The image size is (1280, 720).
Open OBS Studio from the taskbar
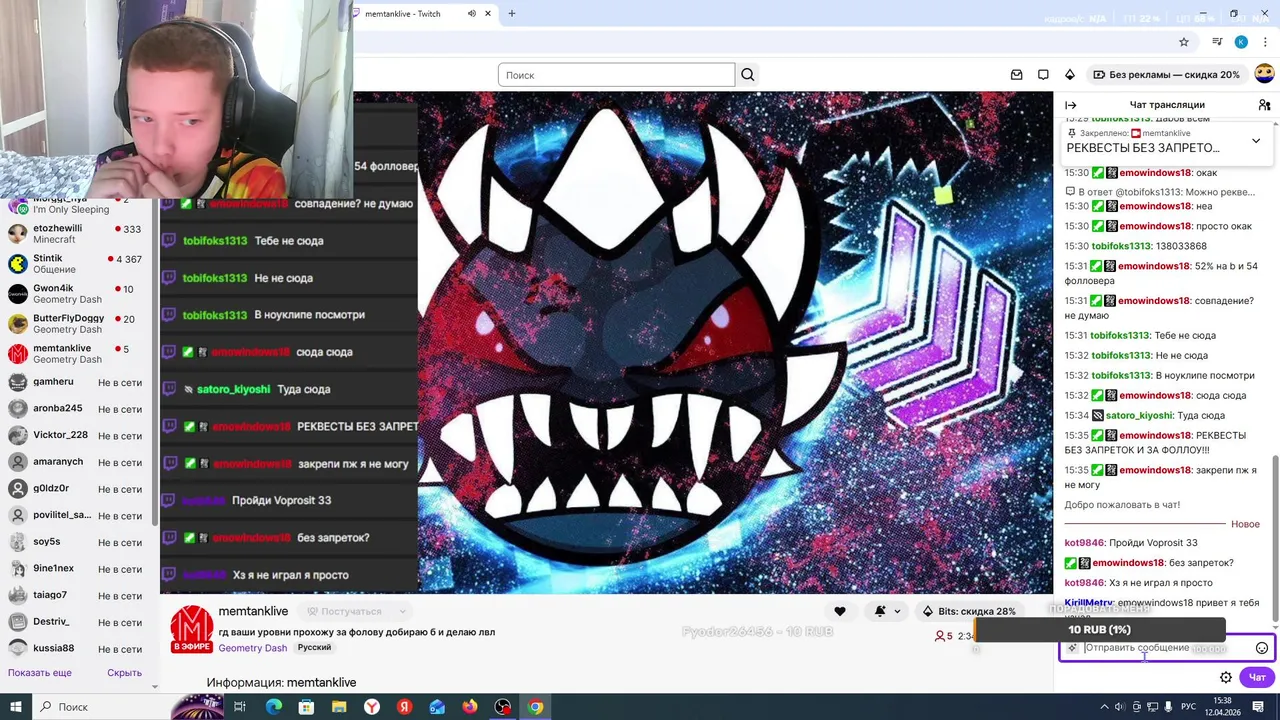[503, 707]
